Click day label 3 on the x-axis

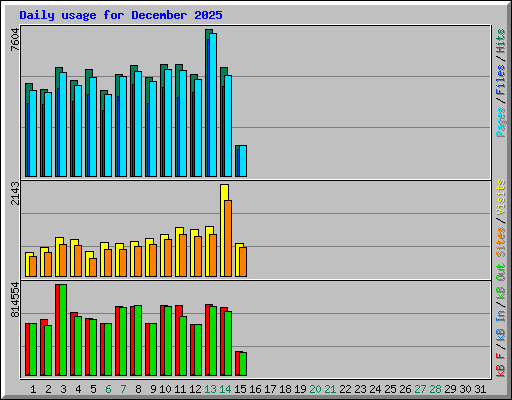tap(63, 389)
